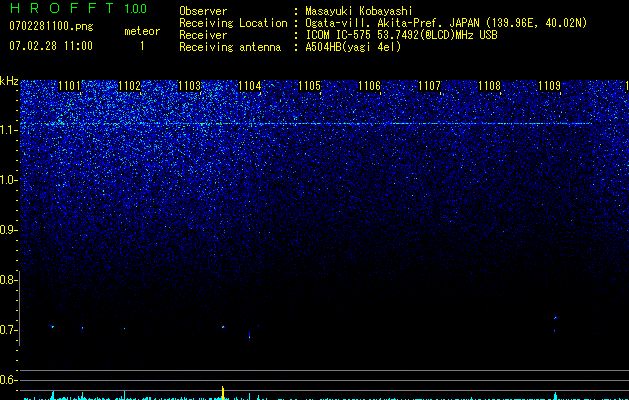Click the A504HB(yagi 4el) antenna text
Viewport: 629px width, 400px height.
[353, 47]
